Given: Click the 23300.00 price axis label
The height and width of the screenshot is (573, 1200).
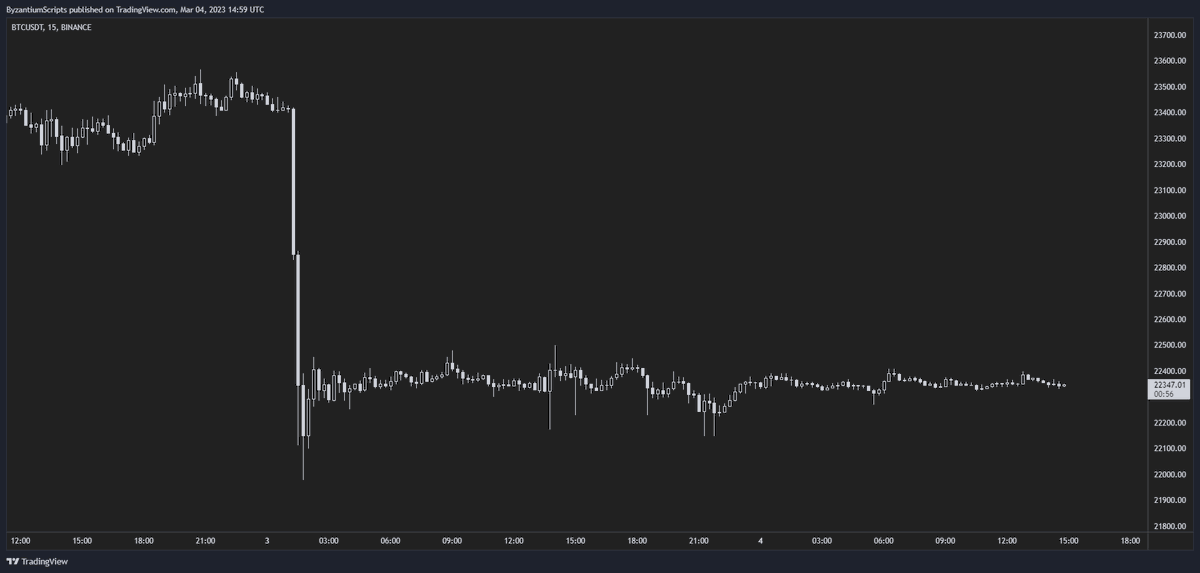Looking at the screenshot, I should [1170, 138].
